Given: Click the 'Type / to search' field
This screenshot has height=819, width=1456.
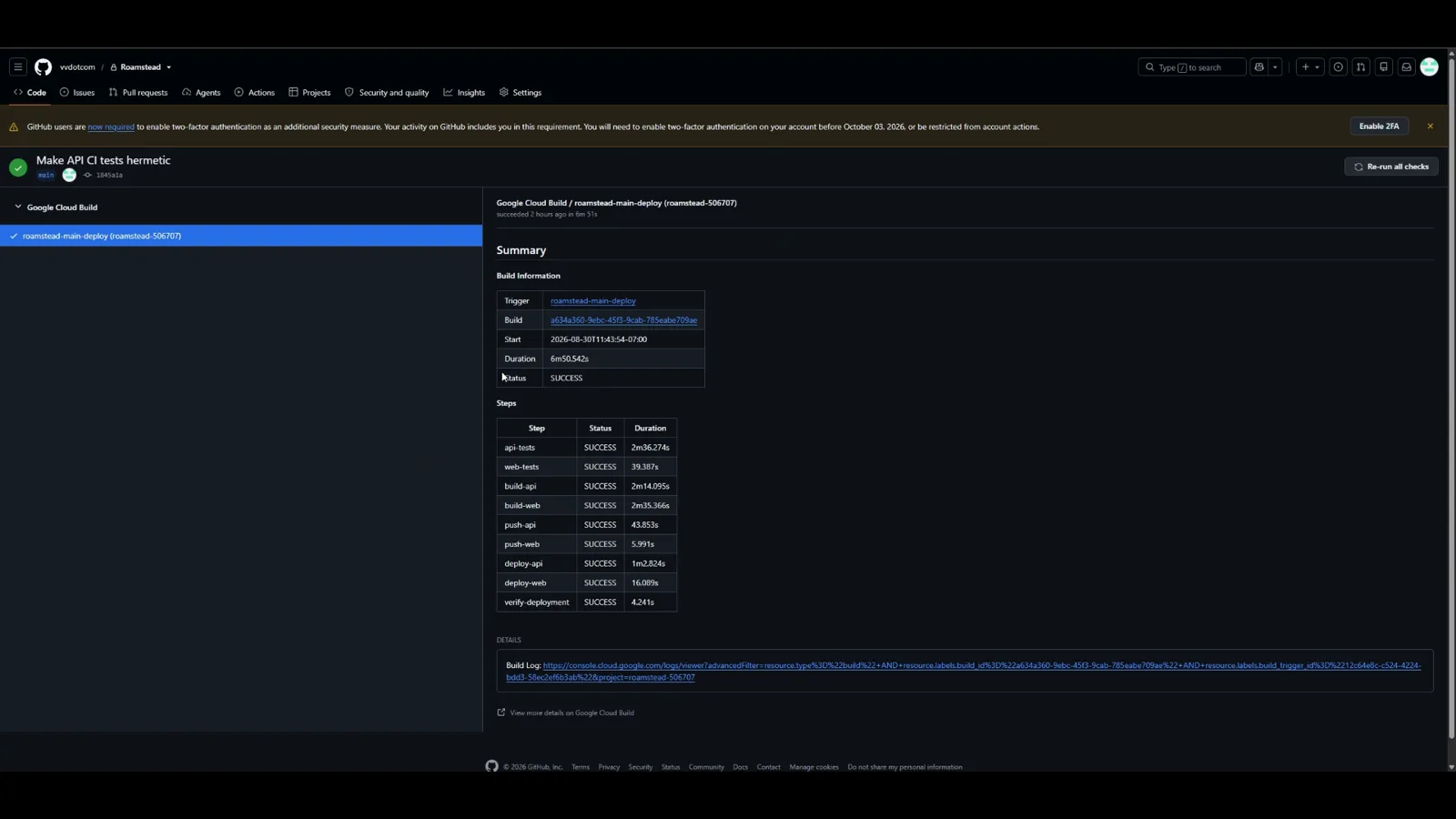Looking at the screenshot, I should click(1192, 67).
